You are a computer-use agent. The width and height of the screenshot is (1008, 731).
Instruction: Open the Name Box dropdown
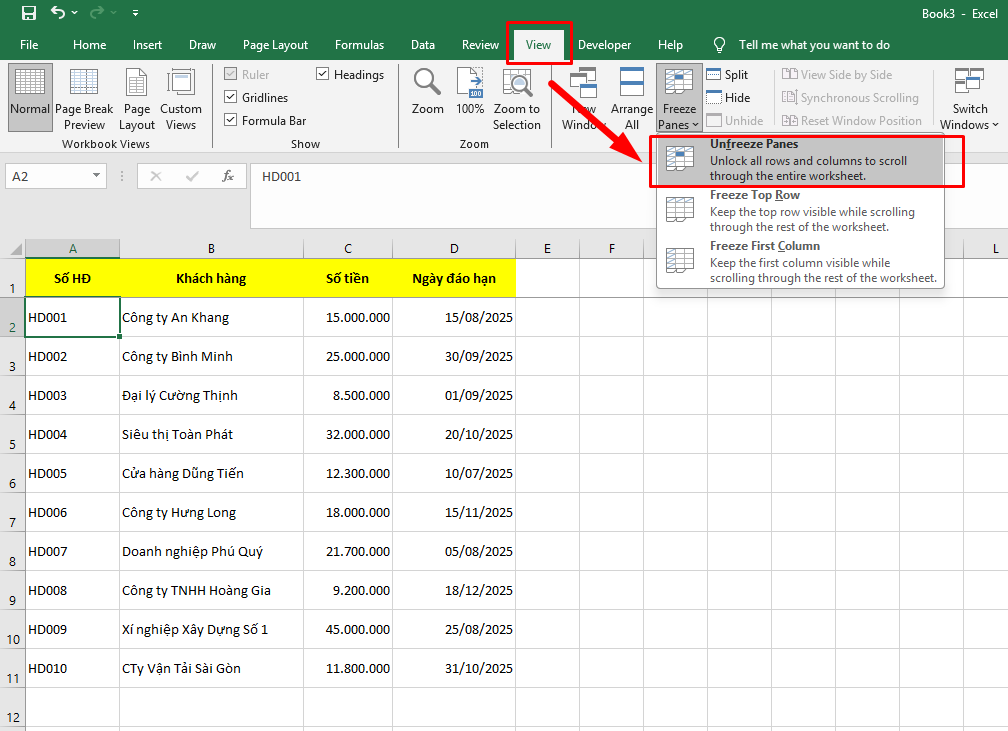pyautogui.click(x=98, y=175)
